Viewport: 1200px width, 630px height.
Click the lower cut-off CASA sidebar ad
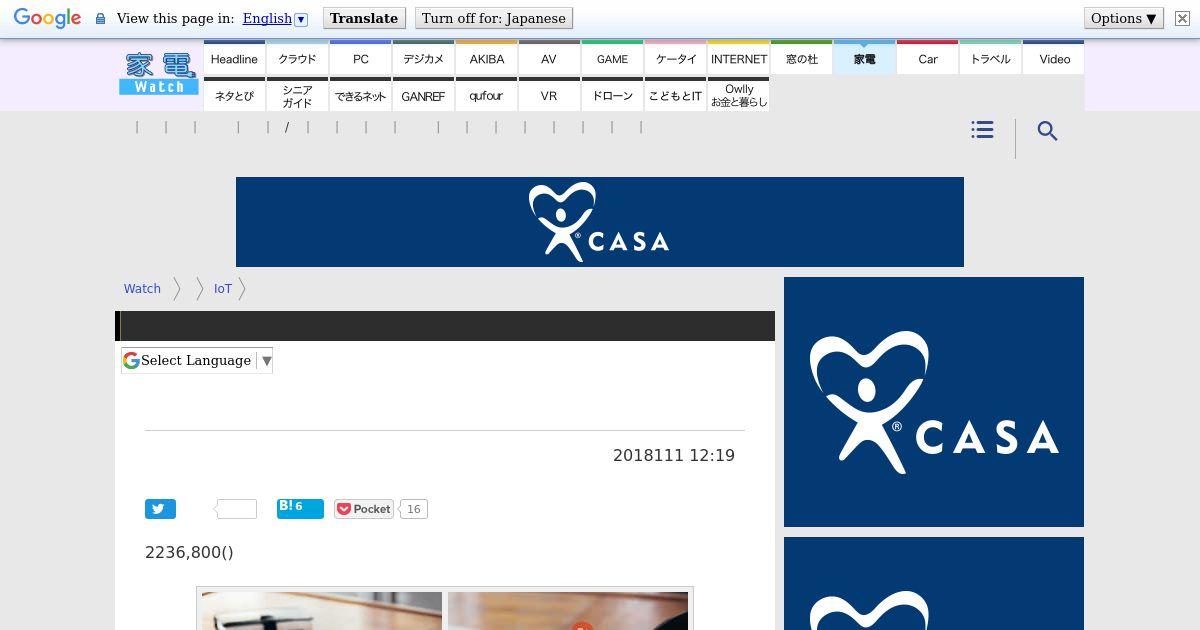pos(934,584)
